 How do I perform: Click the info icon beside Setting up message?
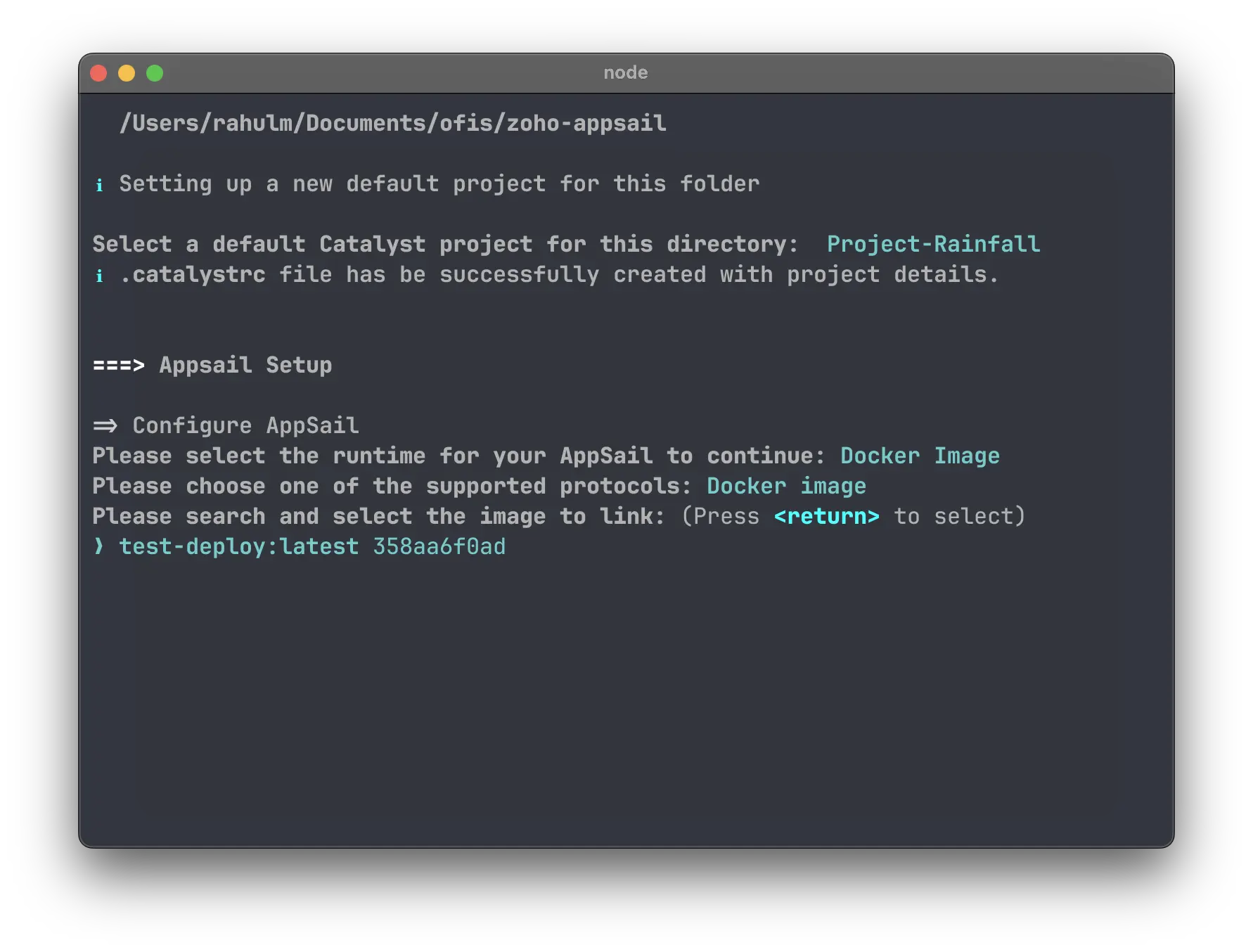click(99, 184)
